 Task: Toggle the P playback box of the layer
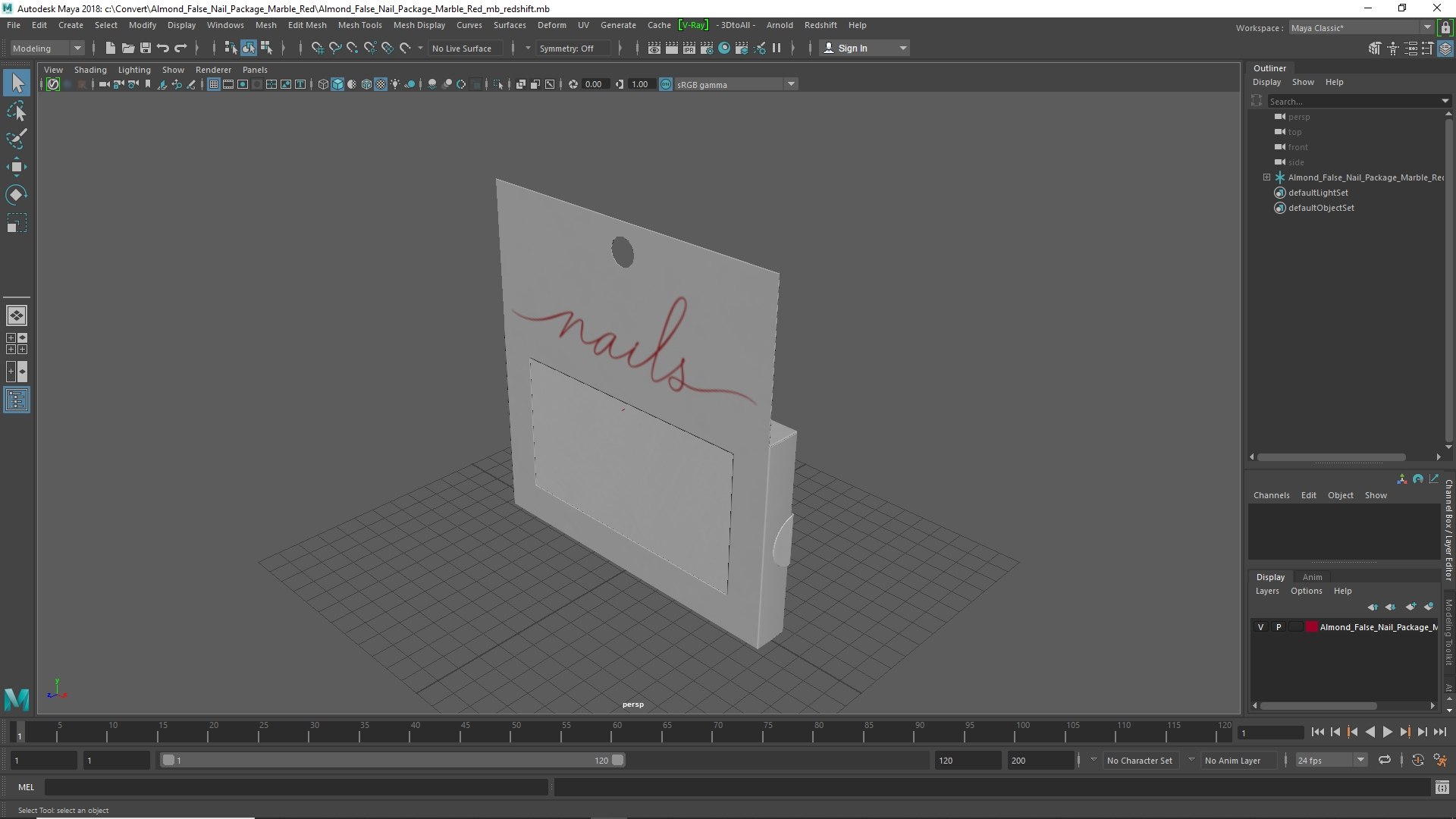coord(1279,627)
